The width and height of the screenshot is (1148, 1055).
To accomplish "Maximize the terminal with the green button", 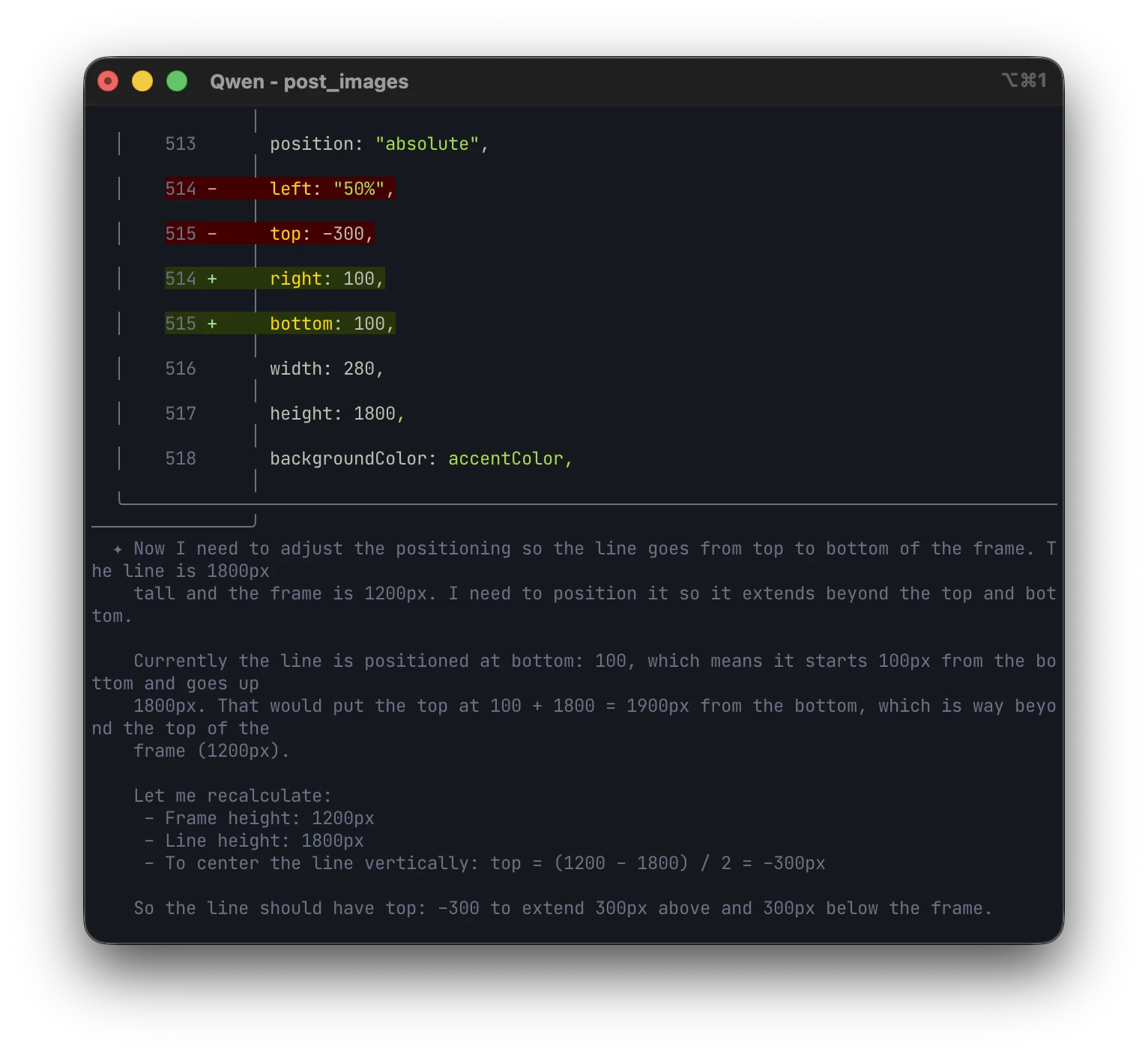I will [177, 81].
